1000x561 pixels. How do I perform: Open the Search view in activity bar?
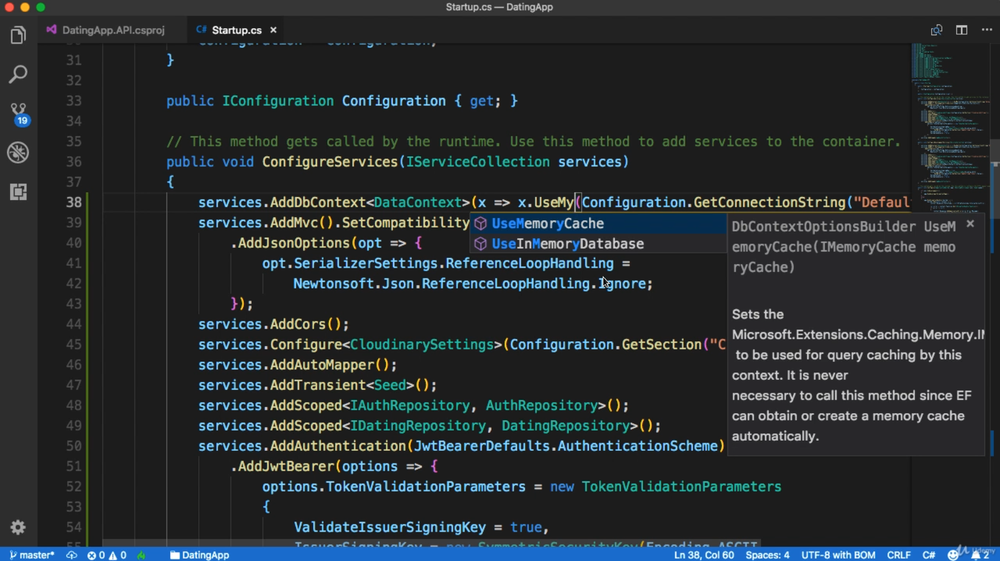coord(18,75)
